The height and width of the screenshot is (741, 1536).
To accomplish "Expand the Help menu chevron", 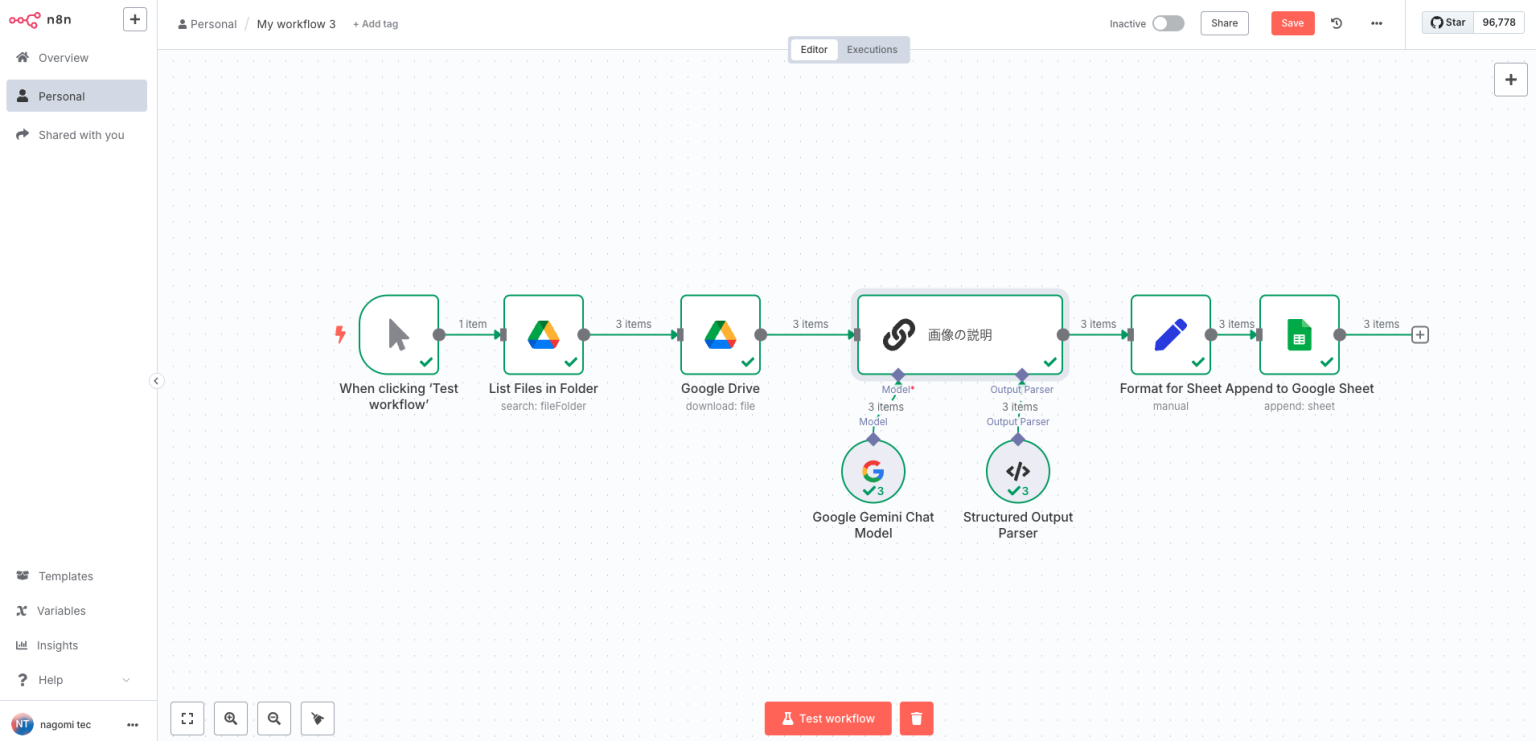I will tap(126, 680).
